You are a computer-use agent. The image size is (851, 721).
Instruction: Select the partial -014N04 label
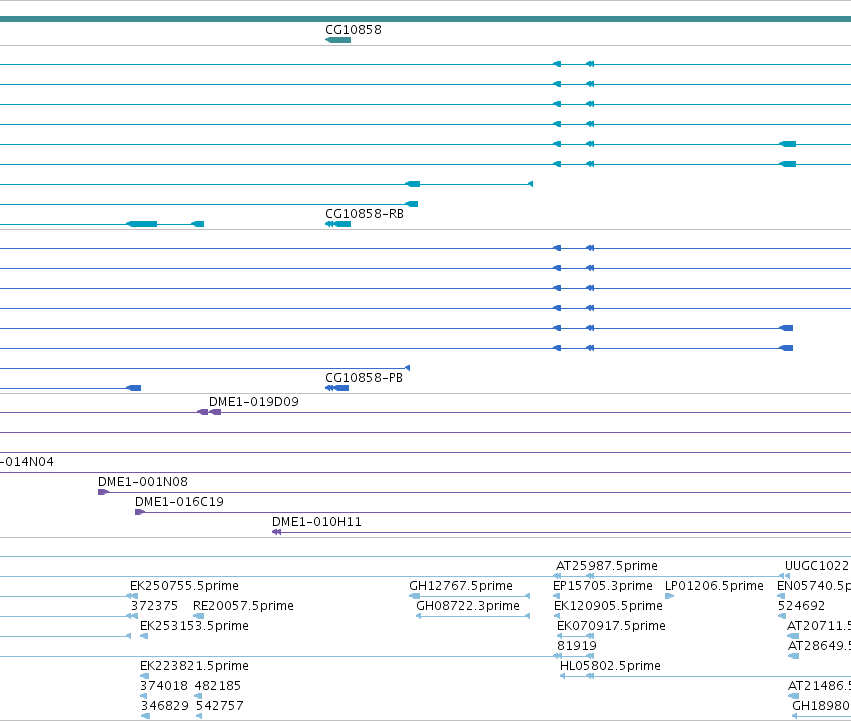tap(27, 462)
